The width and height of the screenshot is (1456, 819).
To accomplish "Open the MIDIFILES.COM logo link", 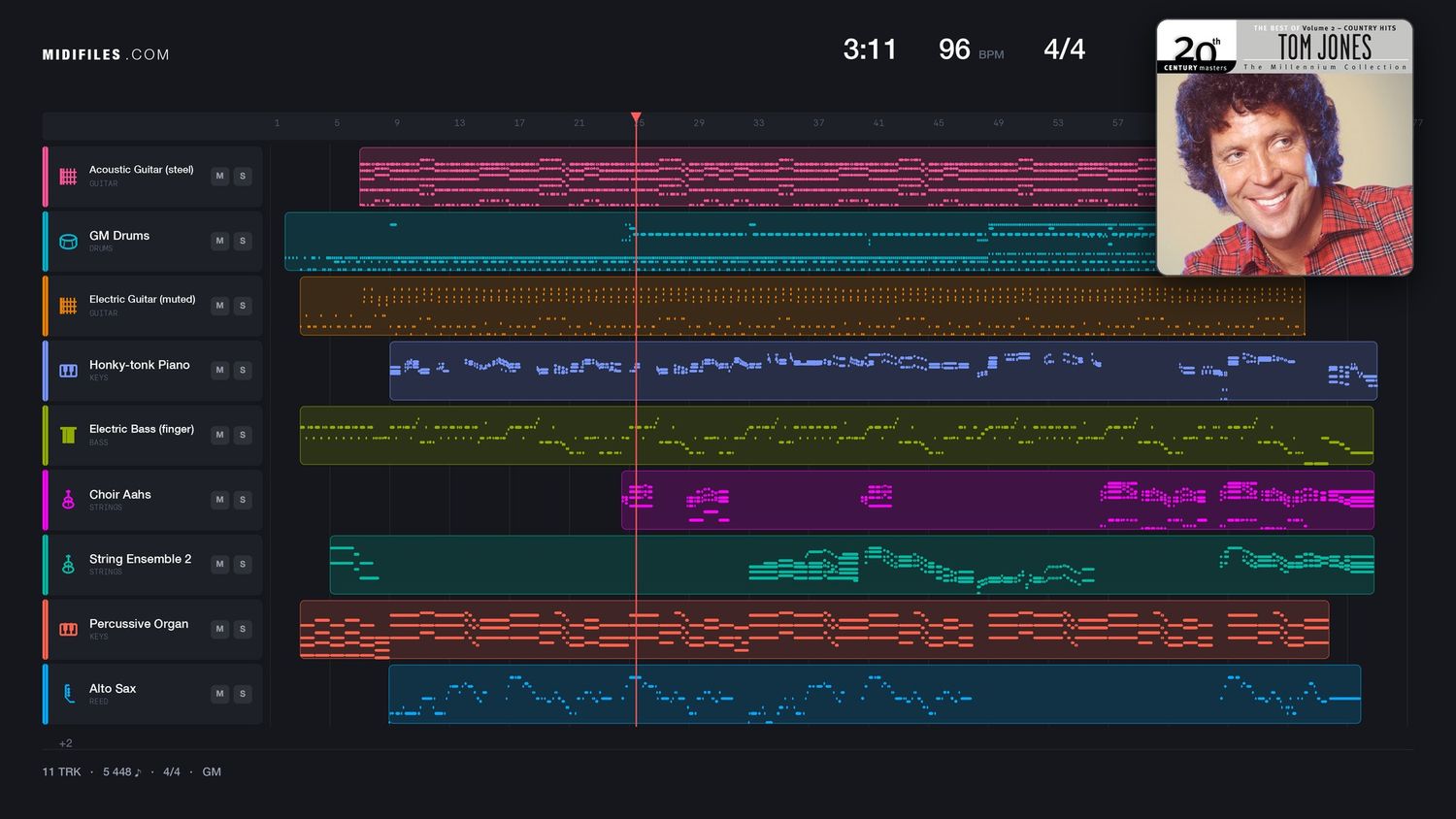I will coord(106,54).
